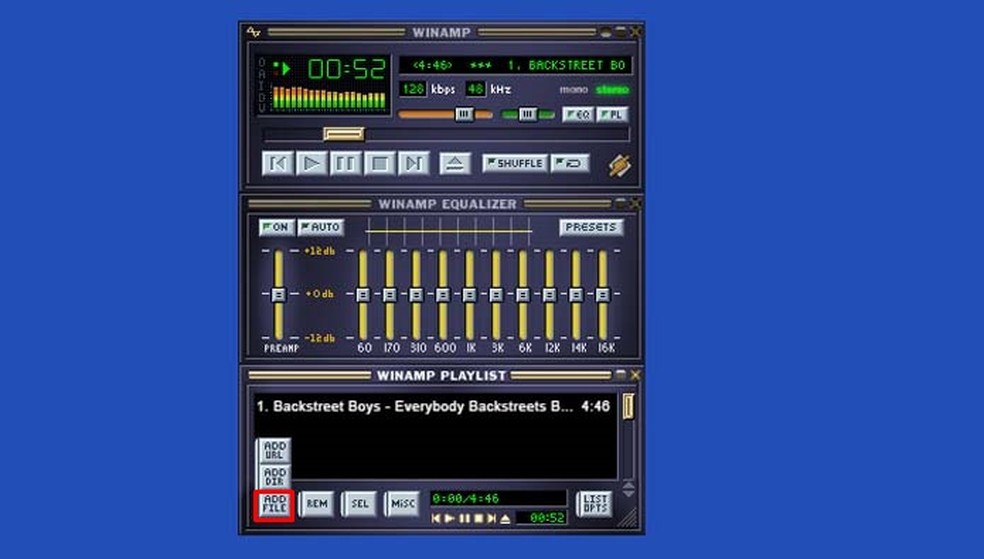The image size is (984, 559).
Task: Open file with the Eject button
Action: pyautogui.click(x=455, y=163)
